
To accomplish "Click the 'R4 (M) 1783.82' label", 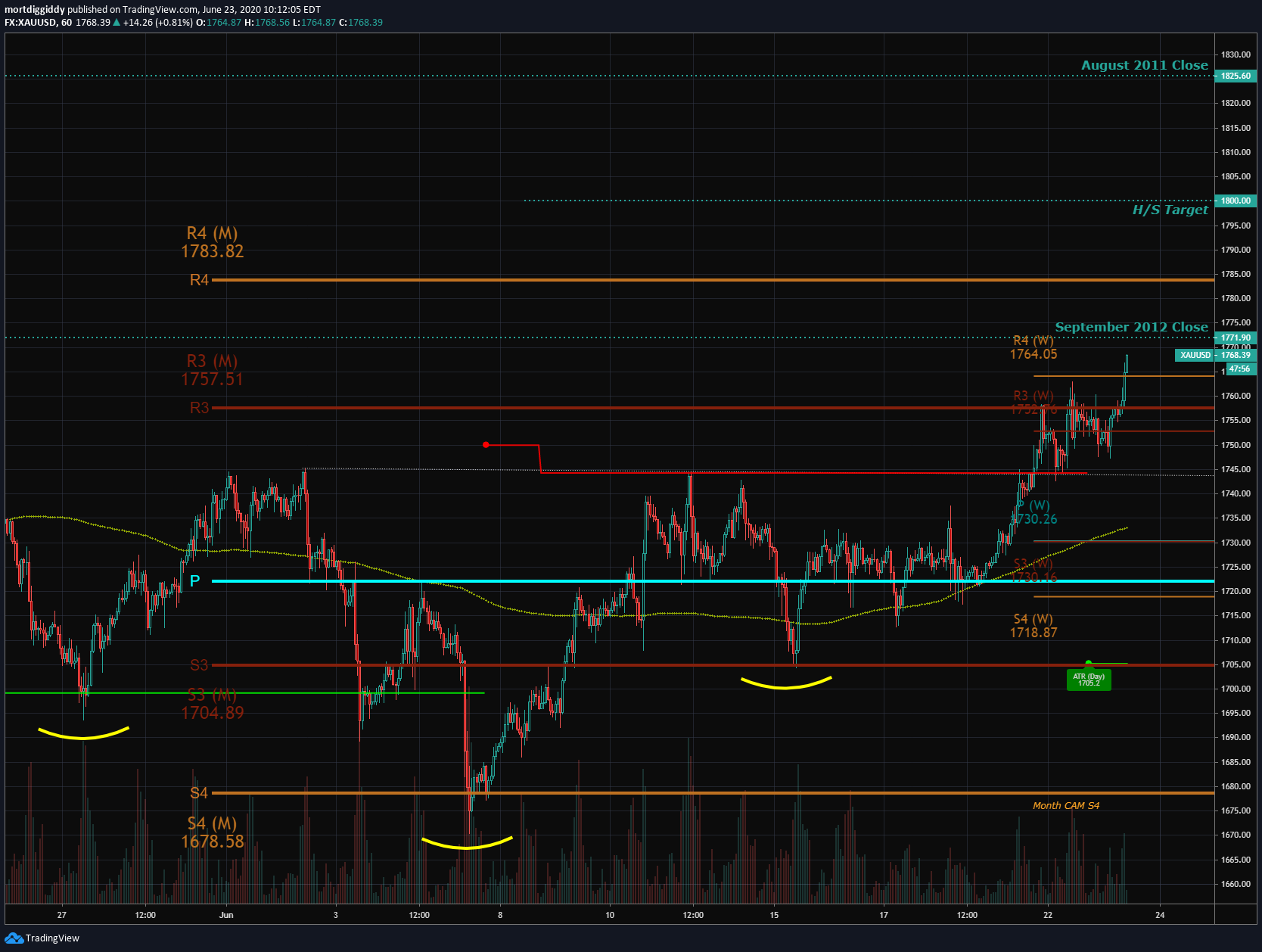I will [213, 242].
